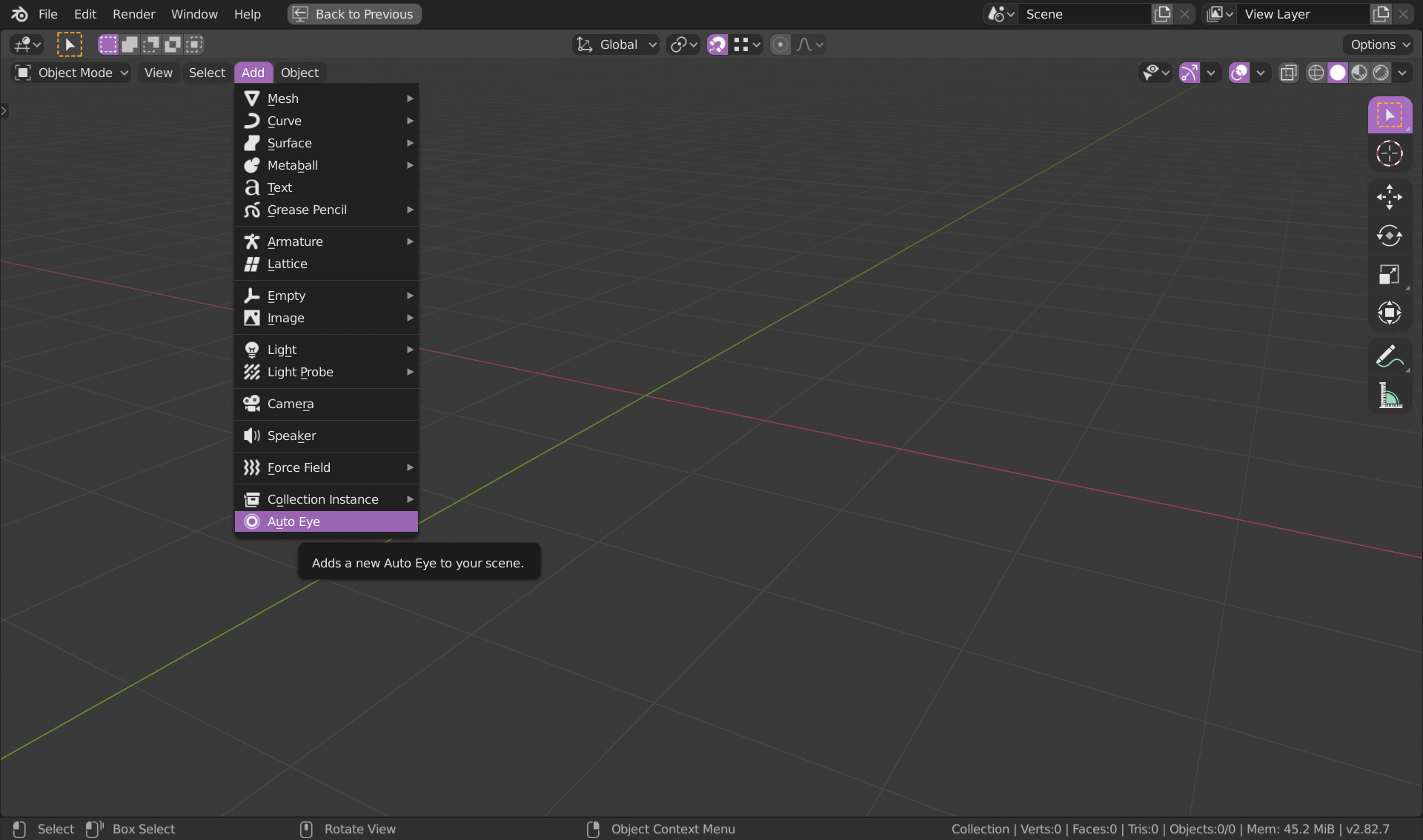Select the Cursor tool in the toolbar
The height and width of the screenshot is (840, 1423).
[1390, 153]
